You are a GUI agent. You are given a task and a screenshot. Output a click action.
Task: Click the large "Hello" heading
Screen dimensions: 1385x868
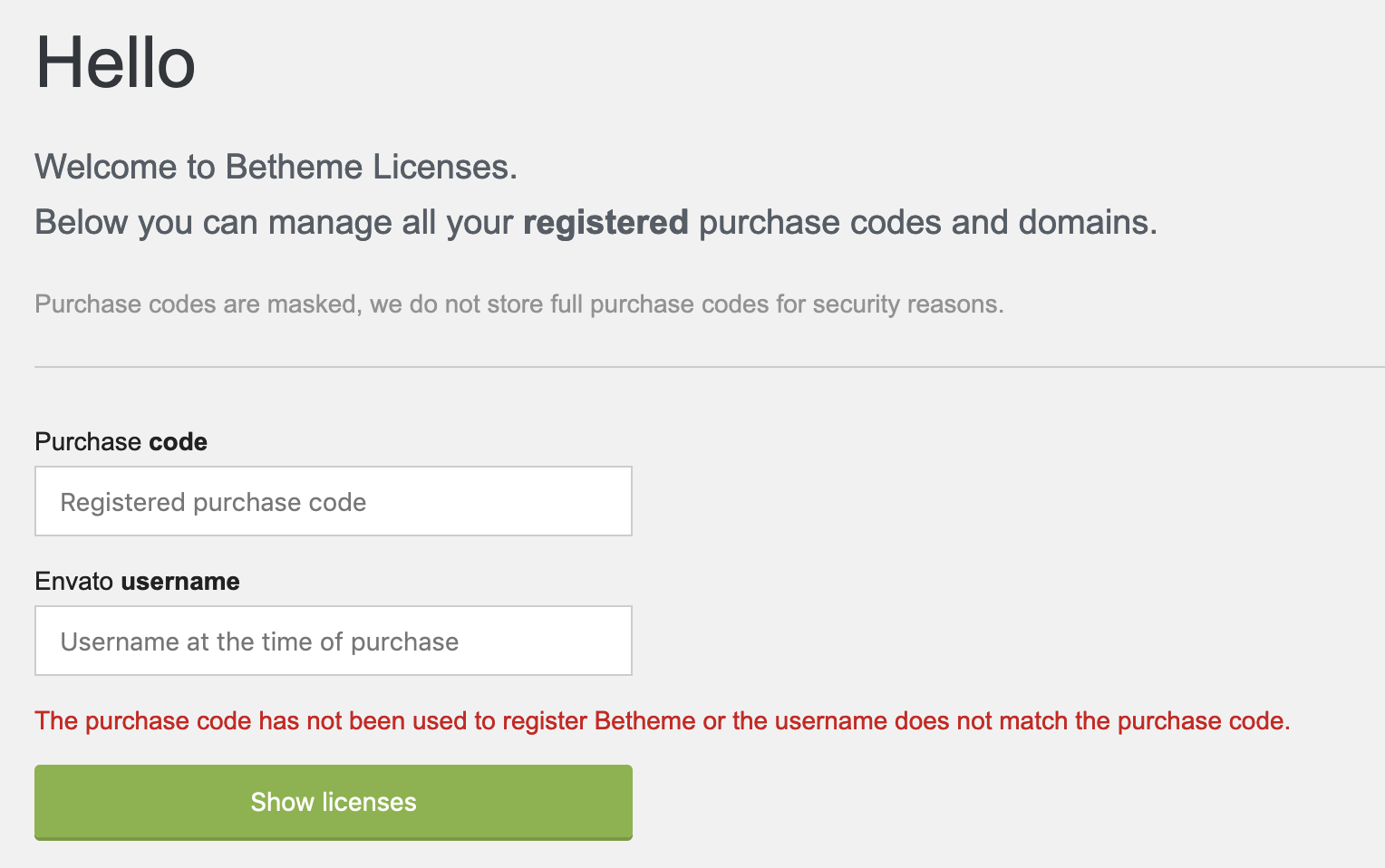[x=115, y=63]
